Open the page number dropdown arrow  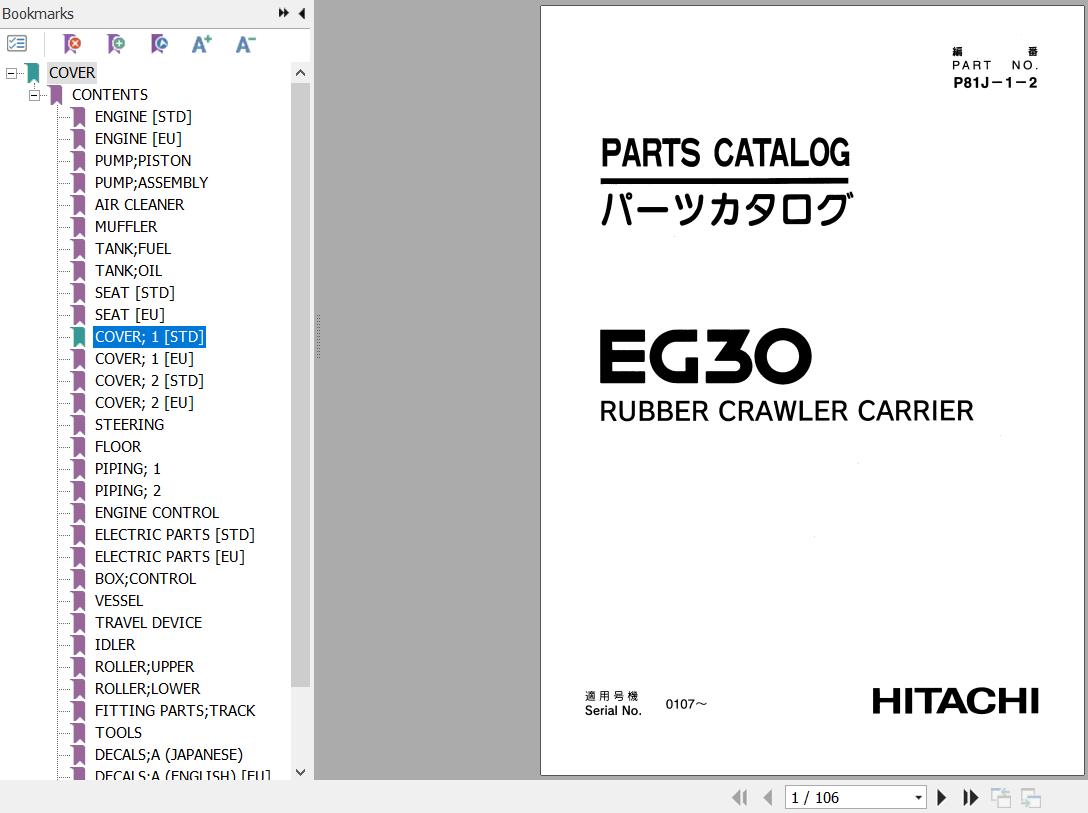918,798
